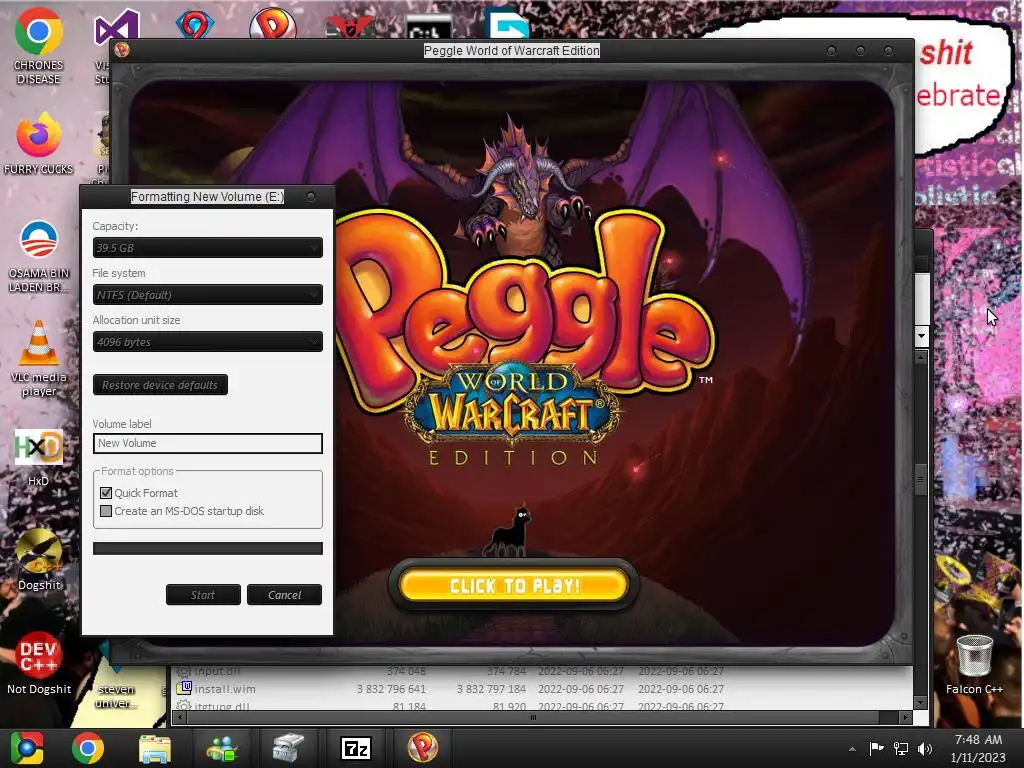
Task: Click the Peggle World of Warcraft Edition title
Action: coord(511,50)
